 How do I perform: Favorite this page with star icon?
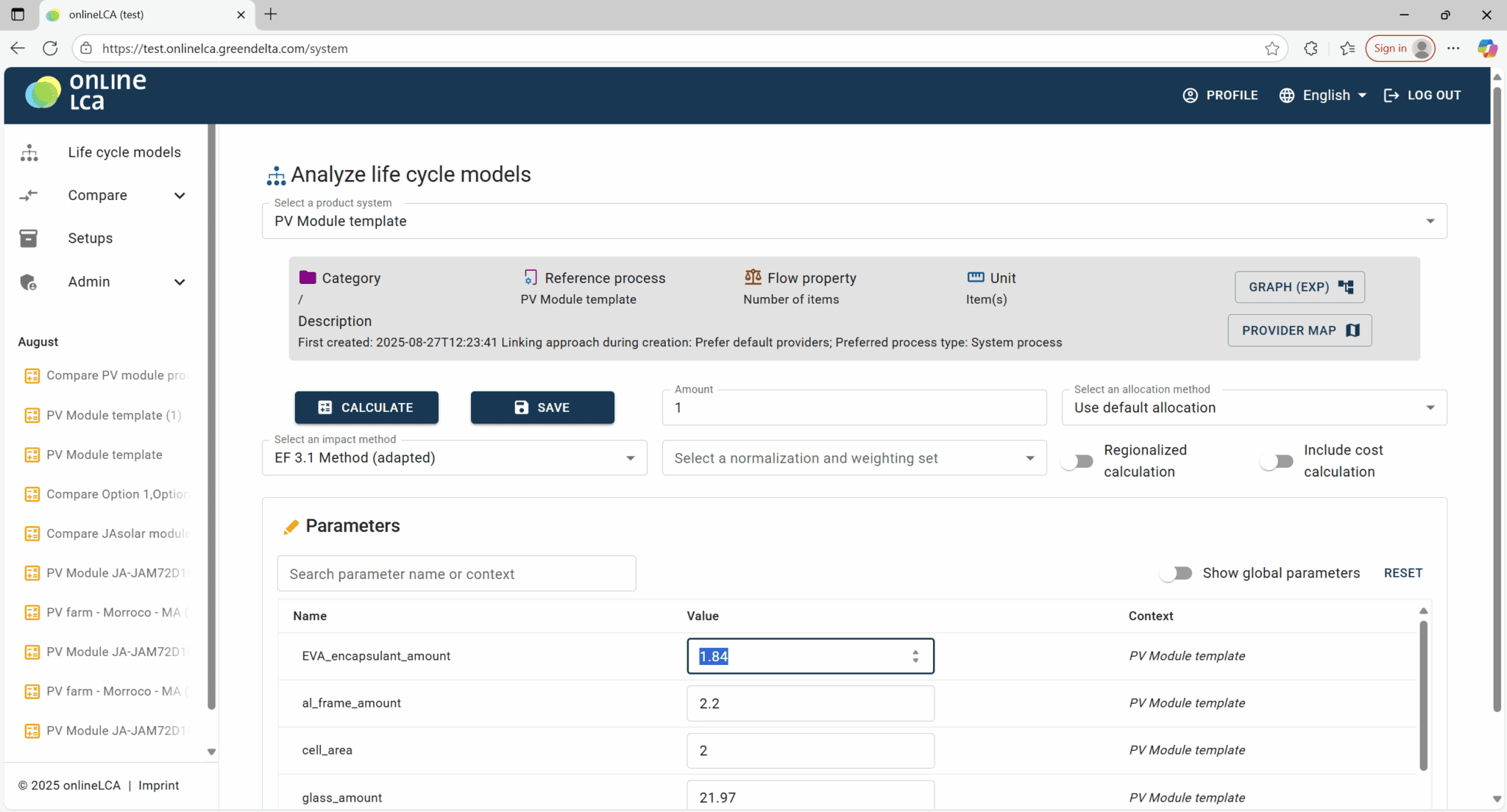pyautogui.click(x=1272, y=49)
